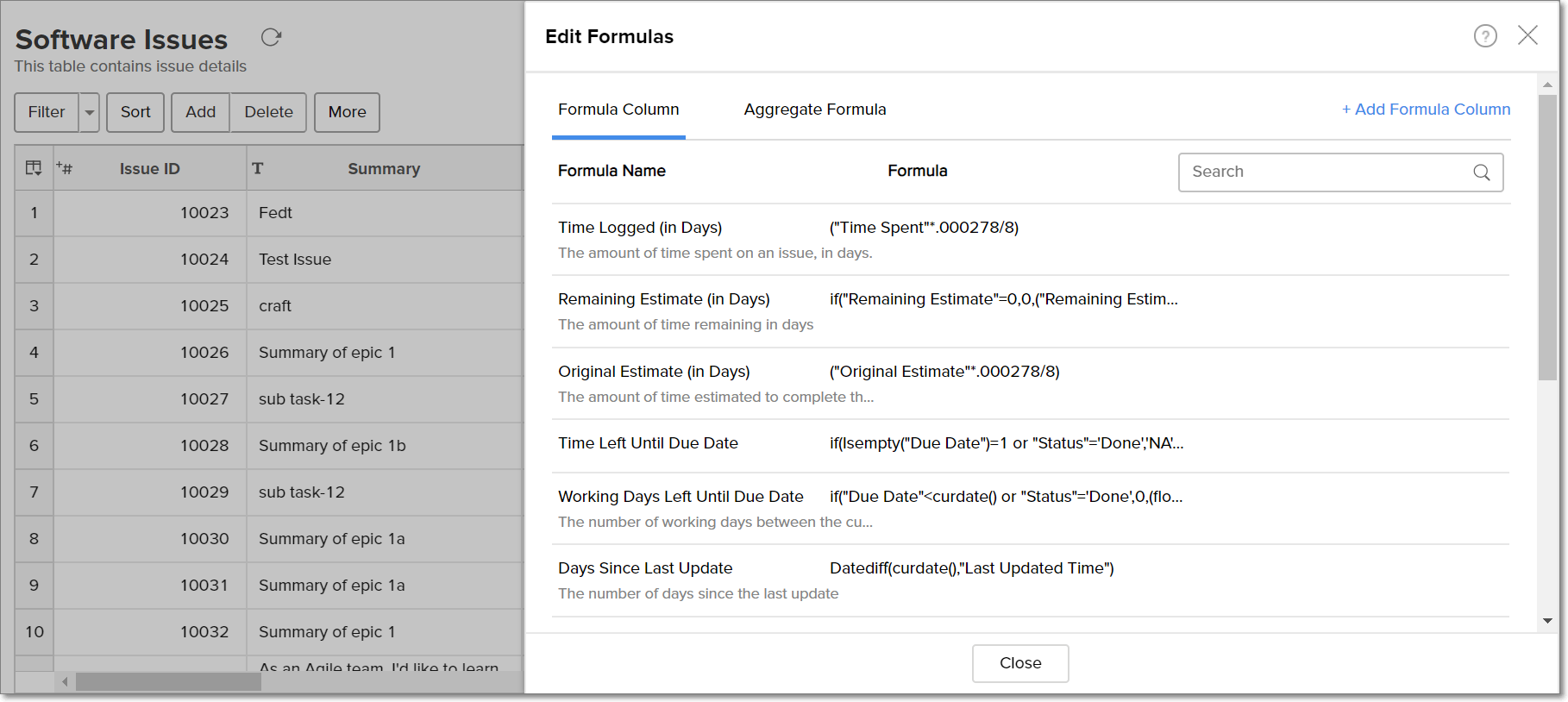Open the More options menu
The image size is (1568, 702).
[347, 112]
